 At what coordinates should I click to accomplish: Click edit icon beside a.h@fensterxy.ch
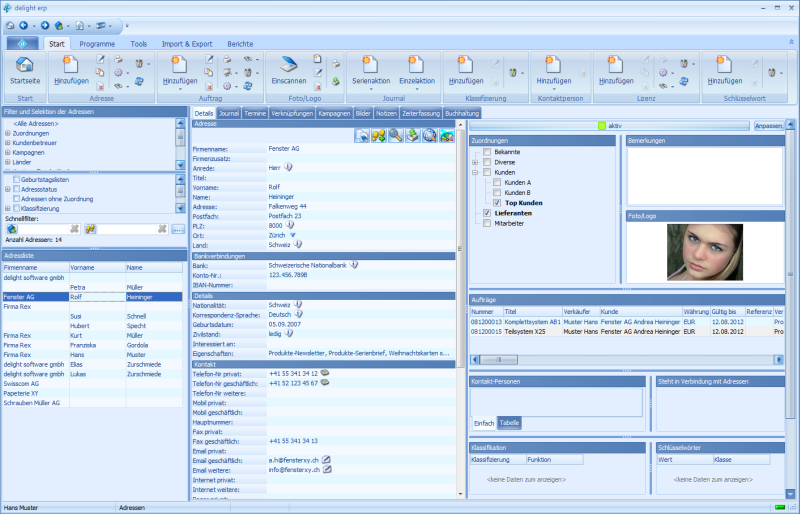(326, 460)
